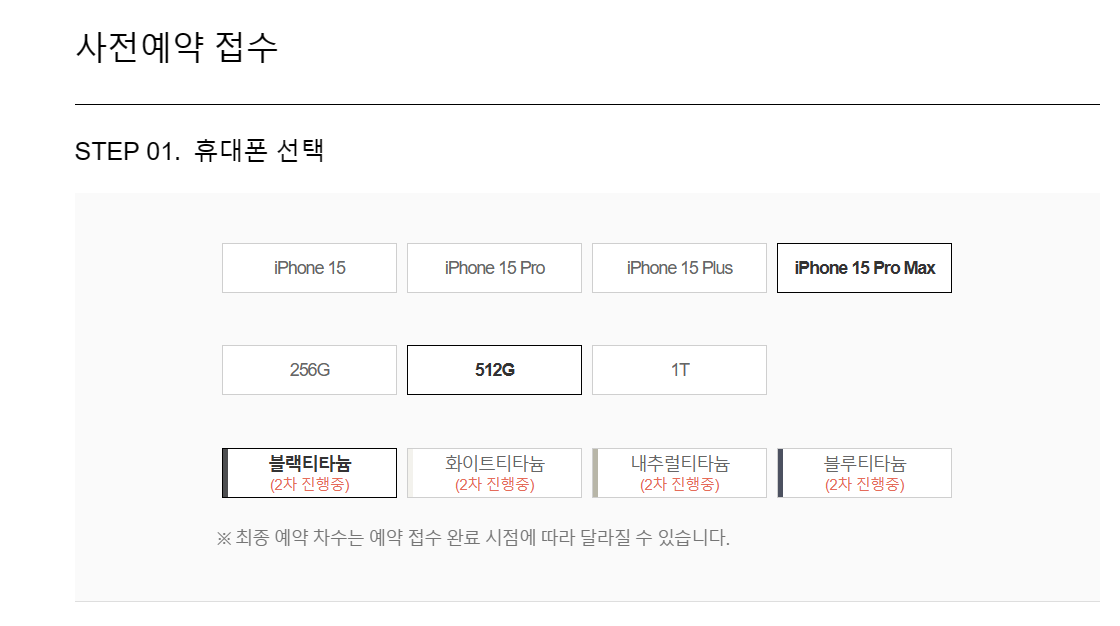Viewport: 1120px width, 626px height.
Task: Select the 블루티타늄 color swatch
Action: point(864,472)
